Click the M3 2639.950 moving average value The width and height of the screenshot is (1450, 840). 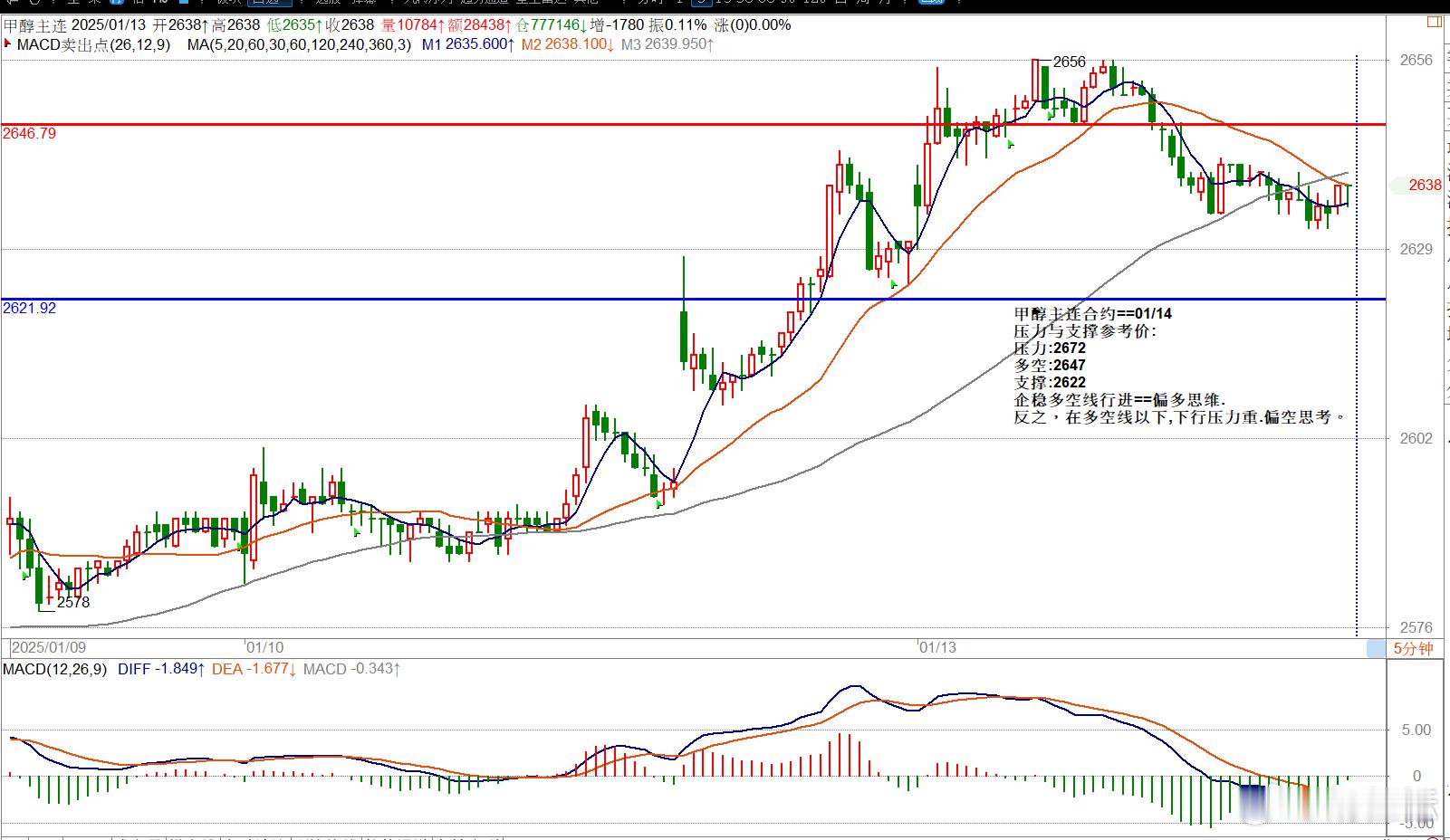(667, 43)
